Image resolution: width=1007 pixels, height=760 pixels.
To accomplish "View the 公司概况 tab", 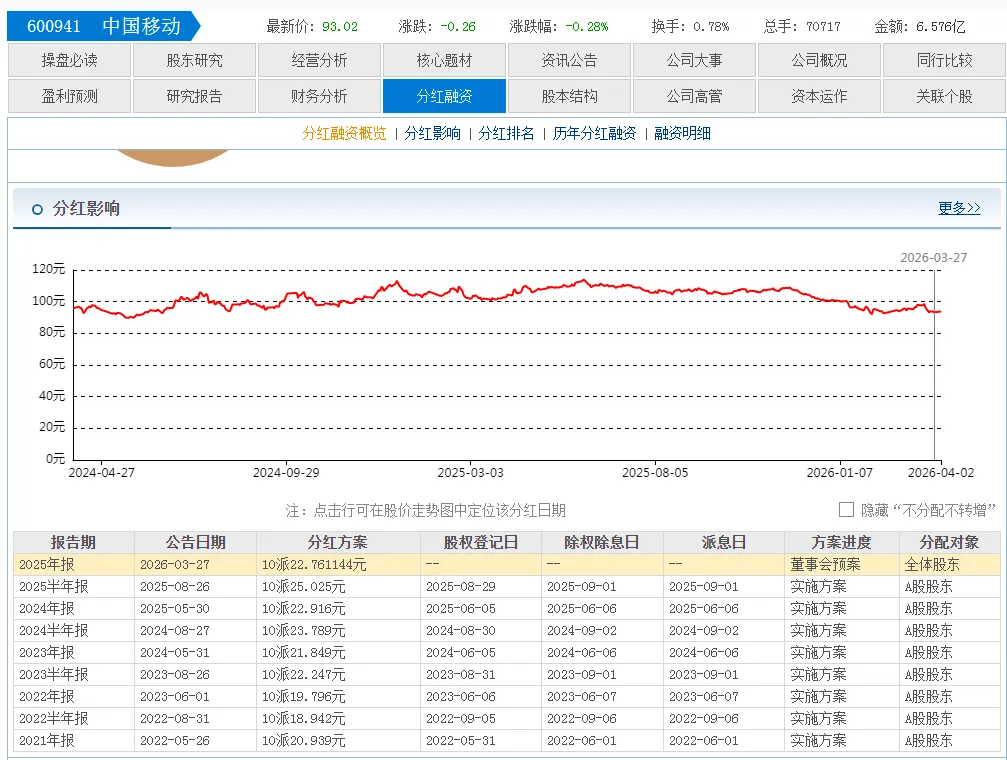I will (819, 60).
